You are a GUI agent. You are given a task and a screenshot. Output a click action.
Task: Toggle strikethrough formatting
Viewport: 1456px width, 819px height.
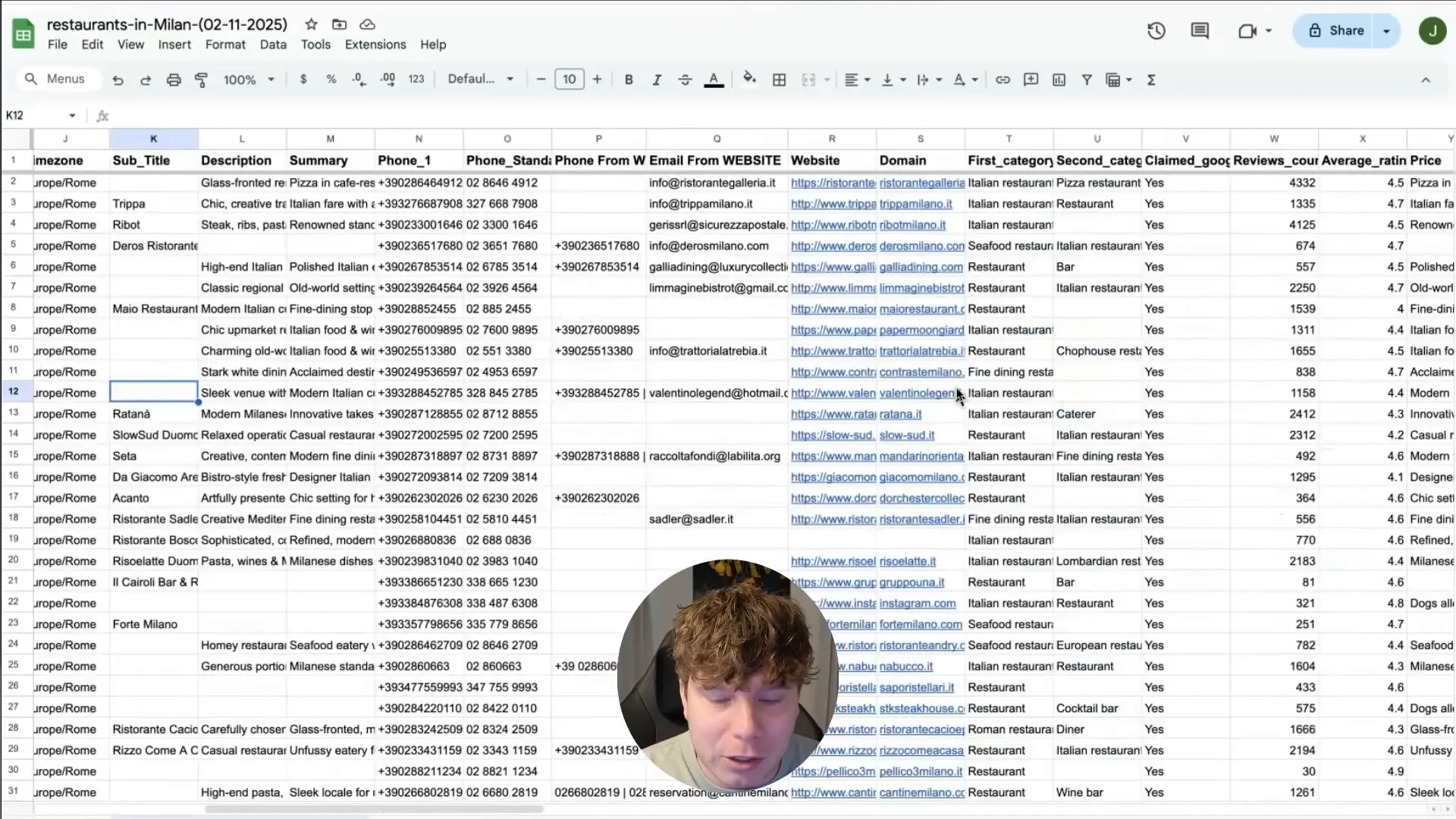point(685,79)
